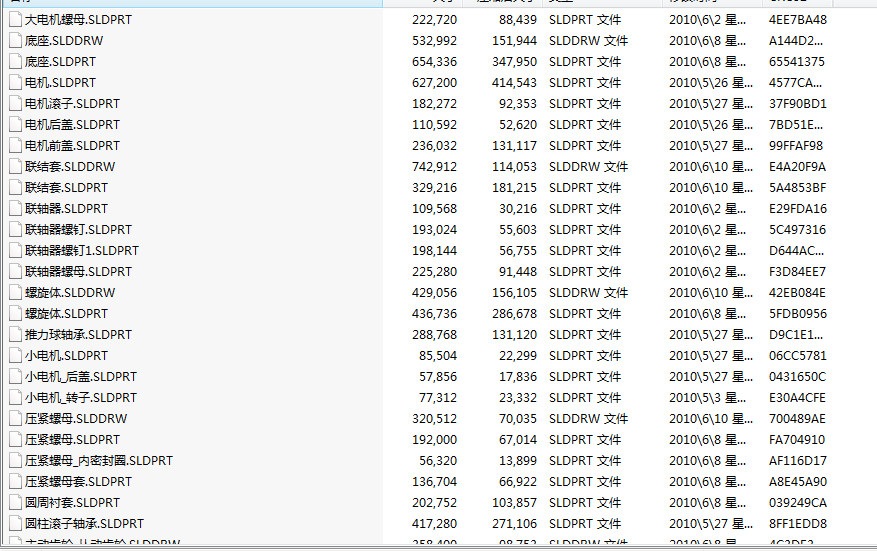Image resolution: width=877 pixels, height=551 pixels.
Task: Choose the file icon for 螺旋体.SLDDRW
Action: [16, 293]
